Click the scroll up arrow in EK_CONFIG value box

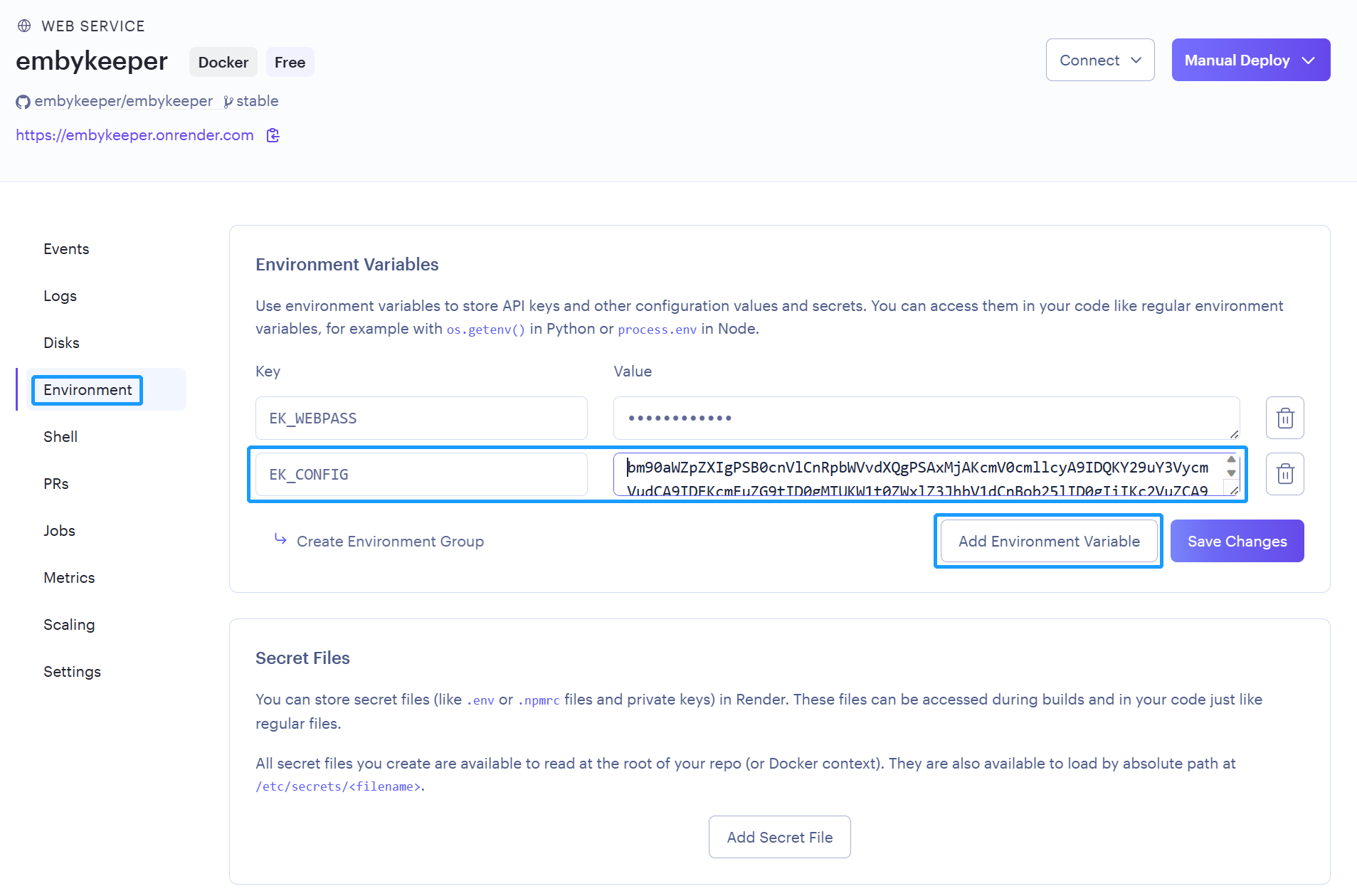pyautogui.click(x=1231, y=460)
